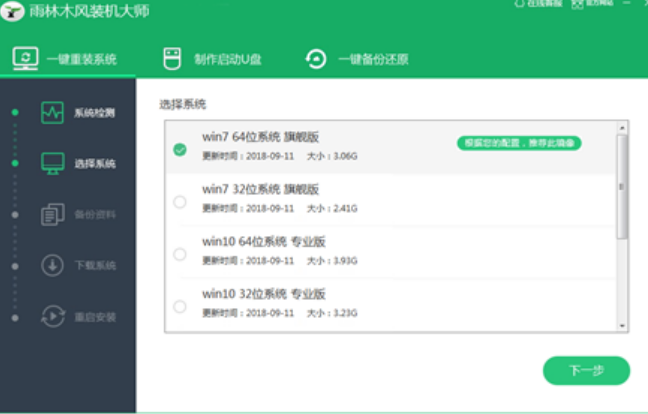Image resolution: width=648 pixels, height=414 pixels.
Task: Switch to the 一键备份还原 tab
Action: [x=357, y=59]
